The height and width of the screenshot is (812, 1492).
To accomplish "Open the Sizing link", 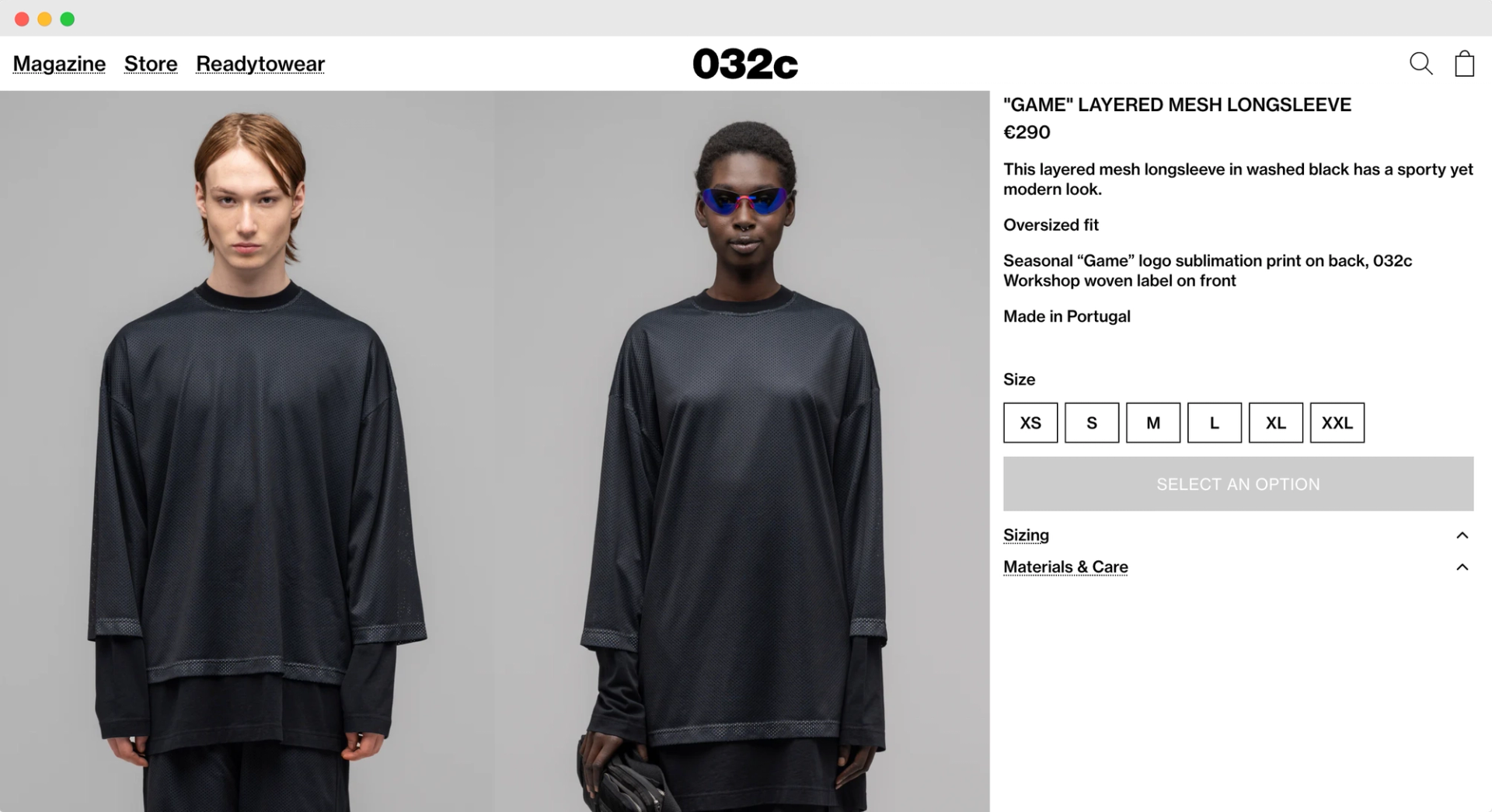I will point(1026,535).
